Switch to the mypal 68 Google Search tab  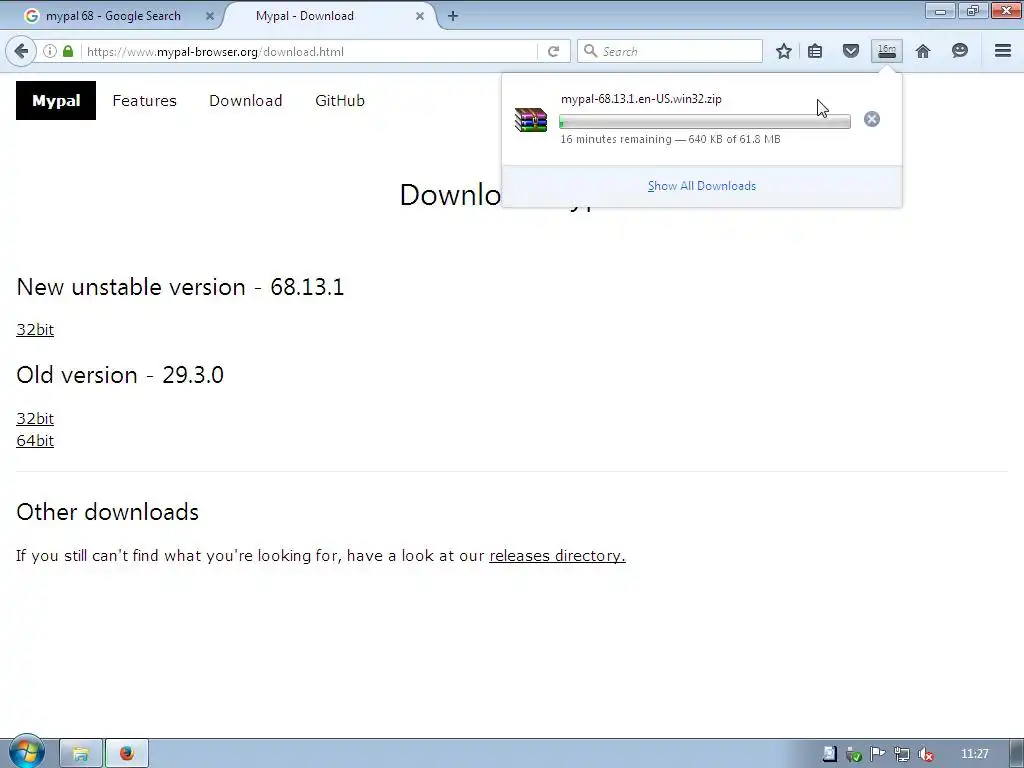tap(113, 16)
